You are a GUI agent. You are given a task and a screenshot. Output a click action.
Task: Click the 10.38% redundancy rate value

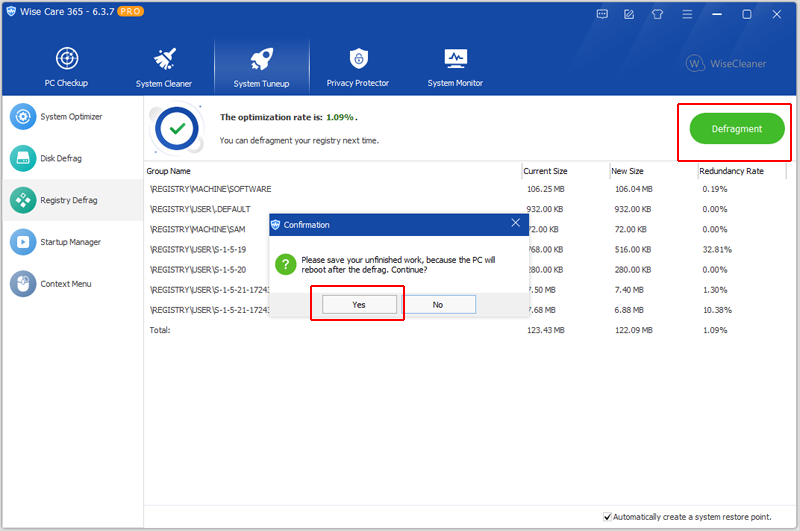coord(717,310)
